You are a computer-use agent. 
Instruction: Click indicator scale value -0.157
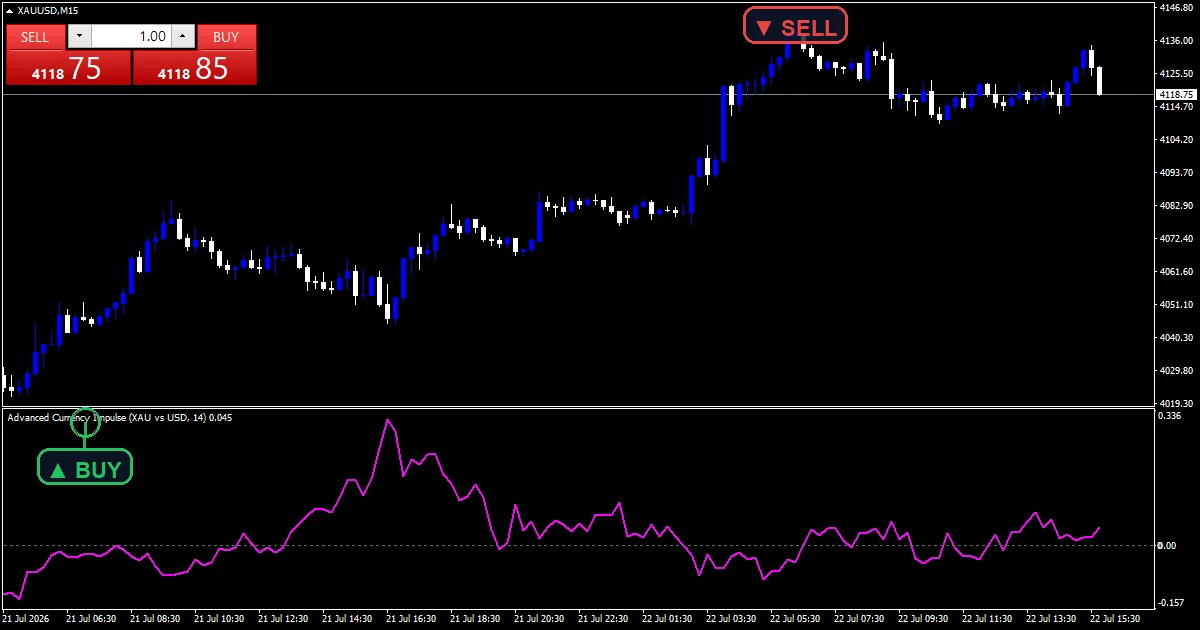point(1169,602)
